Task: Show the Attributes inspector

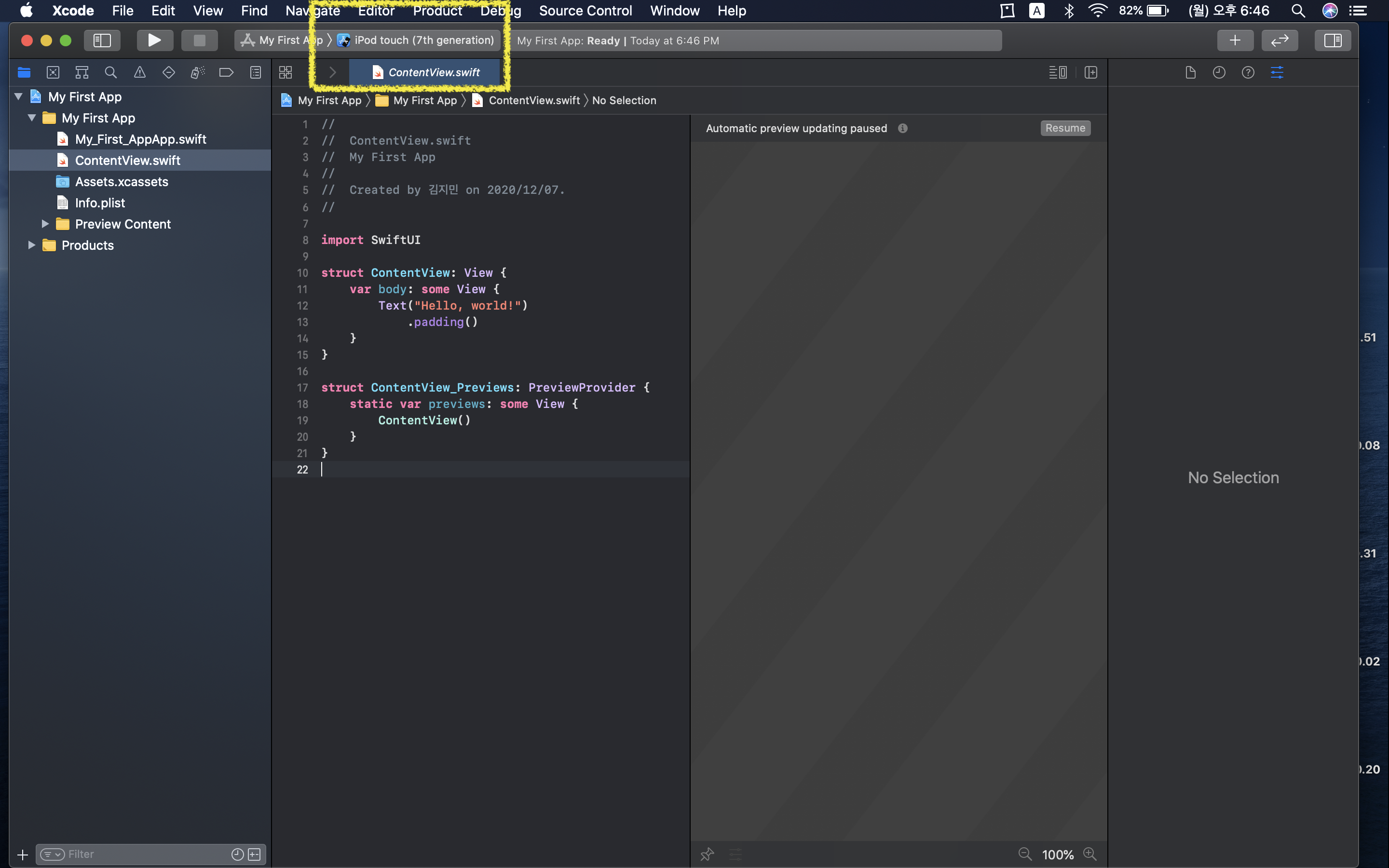Action: [1277, 72]
